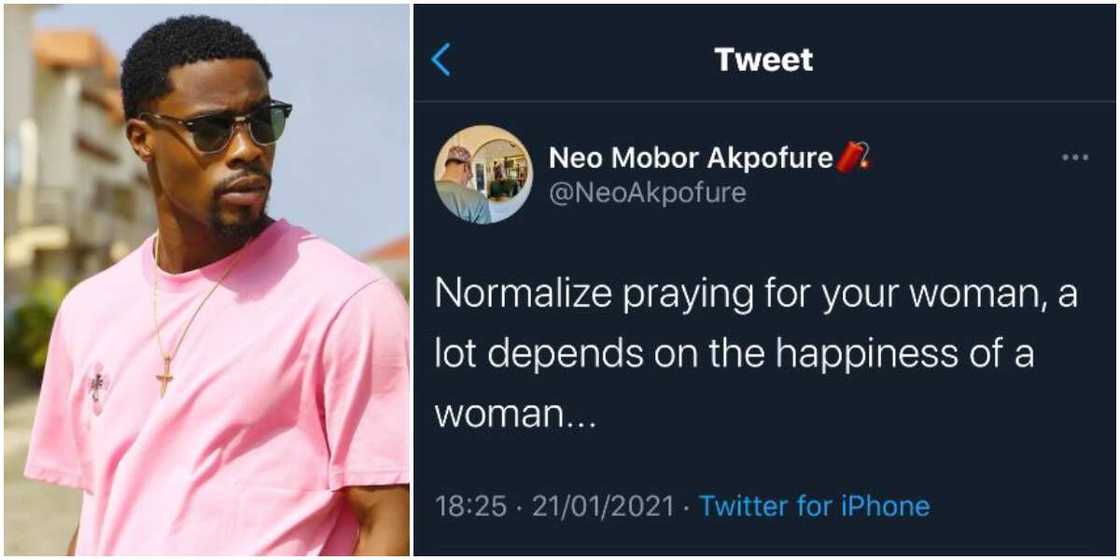Open the three-dot more options menu

coord(1075,158)
